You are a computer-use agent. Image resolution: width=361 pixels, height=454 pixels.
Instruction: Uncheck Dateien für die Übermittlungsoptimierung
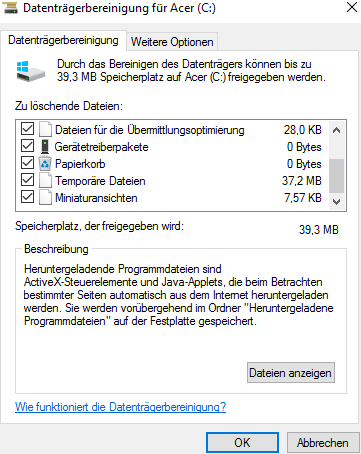(x=27, y=129)
